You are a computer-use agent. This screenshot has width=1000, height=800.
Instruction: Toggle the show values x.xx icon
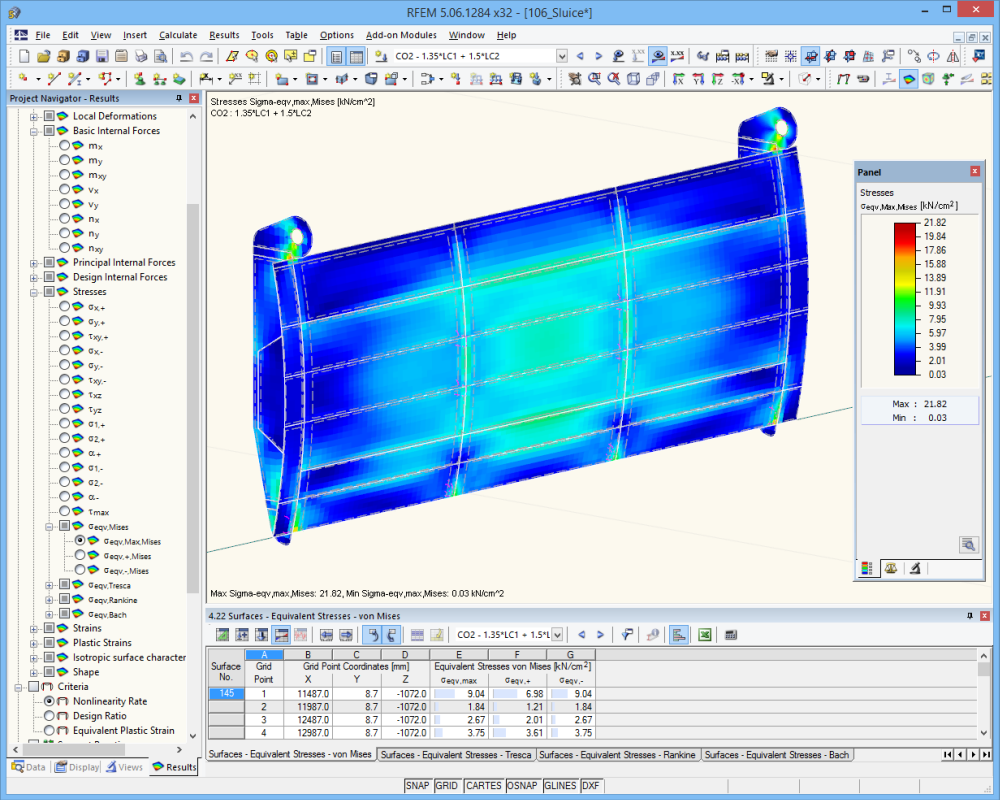click(677, 56)
